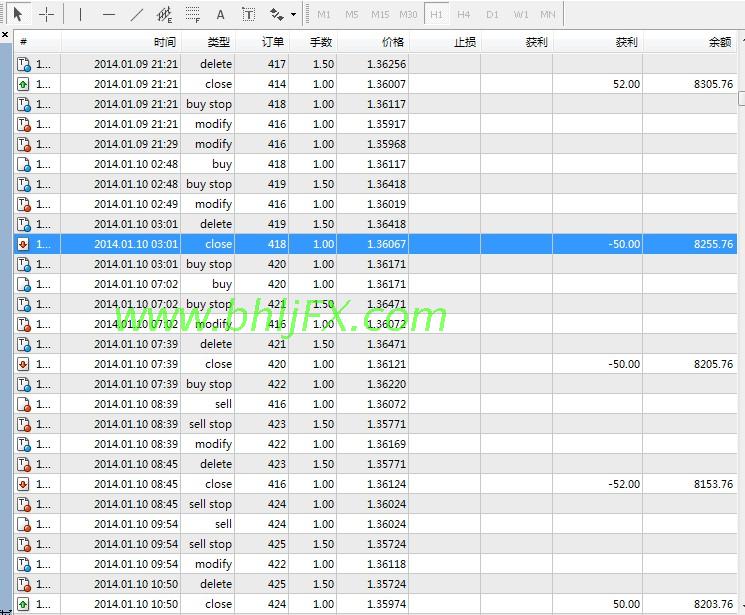Select profit -52.00 cell
This screenshot has height=615, width=745.
624,484
